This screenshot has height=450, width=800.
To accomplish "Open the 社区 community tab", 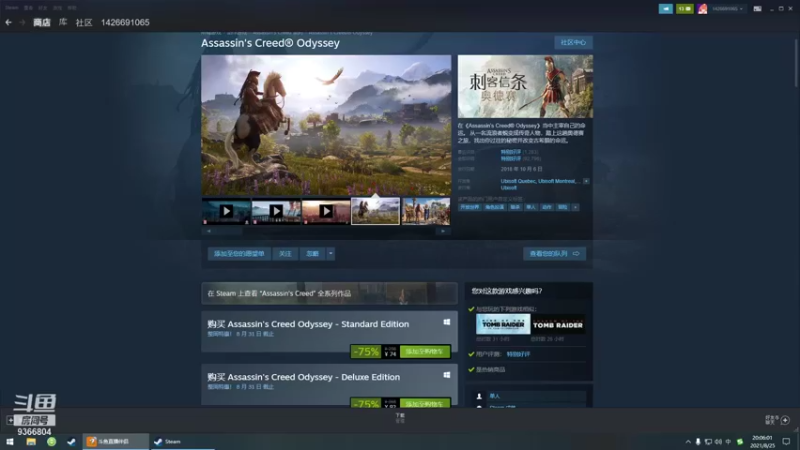I will pos(84,22).
